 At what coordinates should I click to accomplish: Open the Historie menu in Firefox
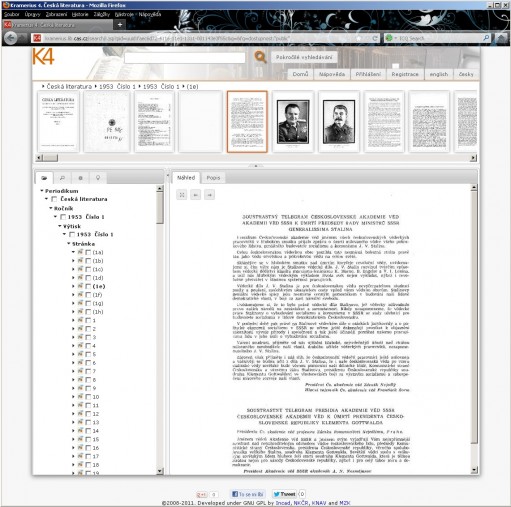[x=80, y=14]
